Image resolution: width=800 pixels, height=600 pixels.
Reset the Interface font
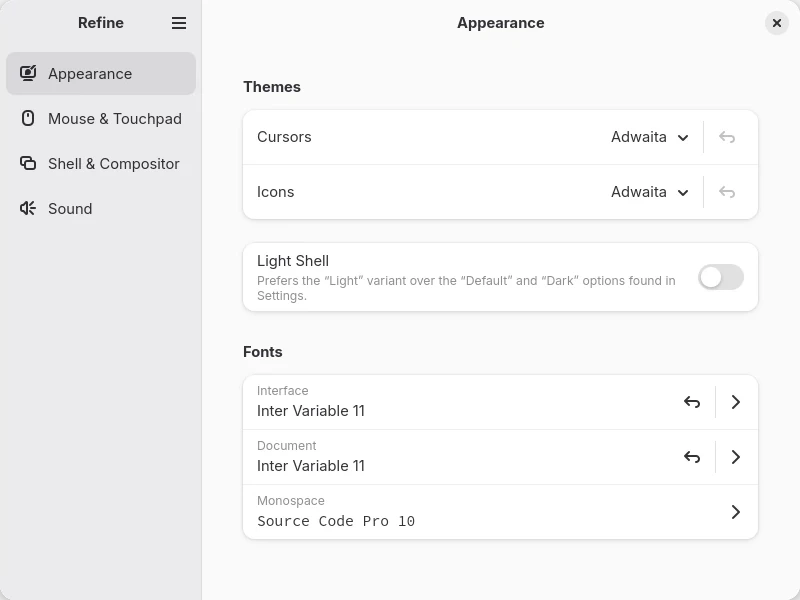pos(691,402)
